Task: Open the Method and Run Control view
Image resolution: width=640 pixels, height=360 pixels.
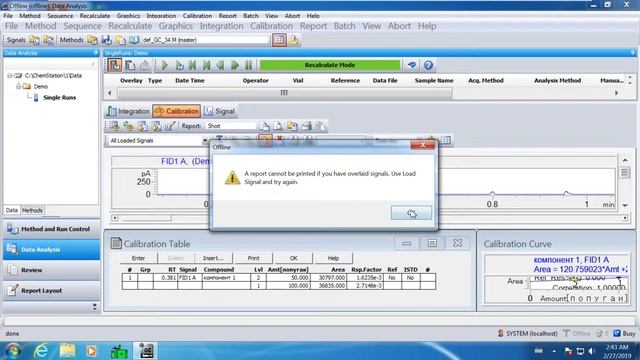Action: [51, 229]
